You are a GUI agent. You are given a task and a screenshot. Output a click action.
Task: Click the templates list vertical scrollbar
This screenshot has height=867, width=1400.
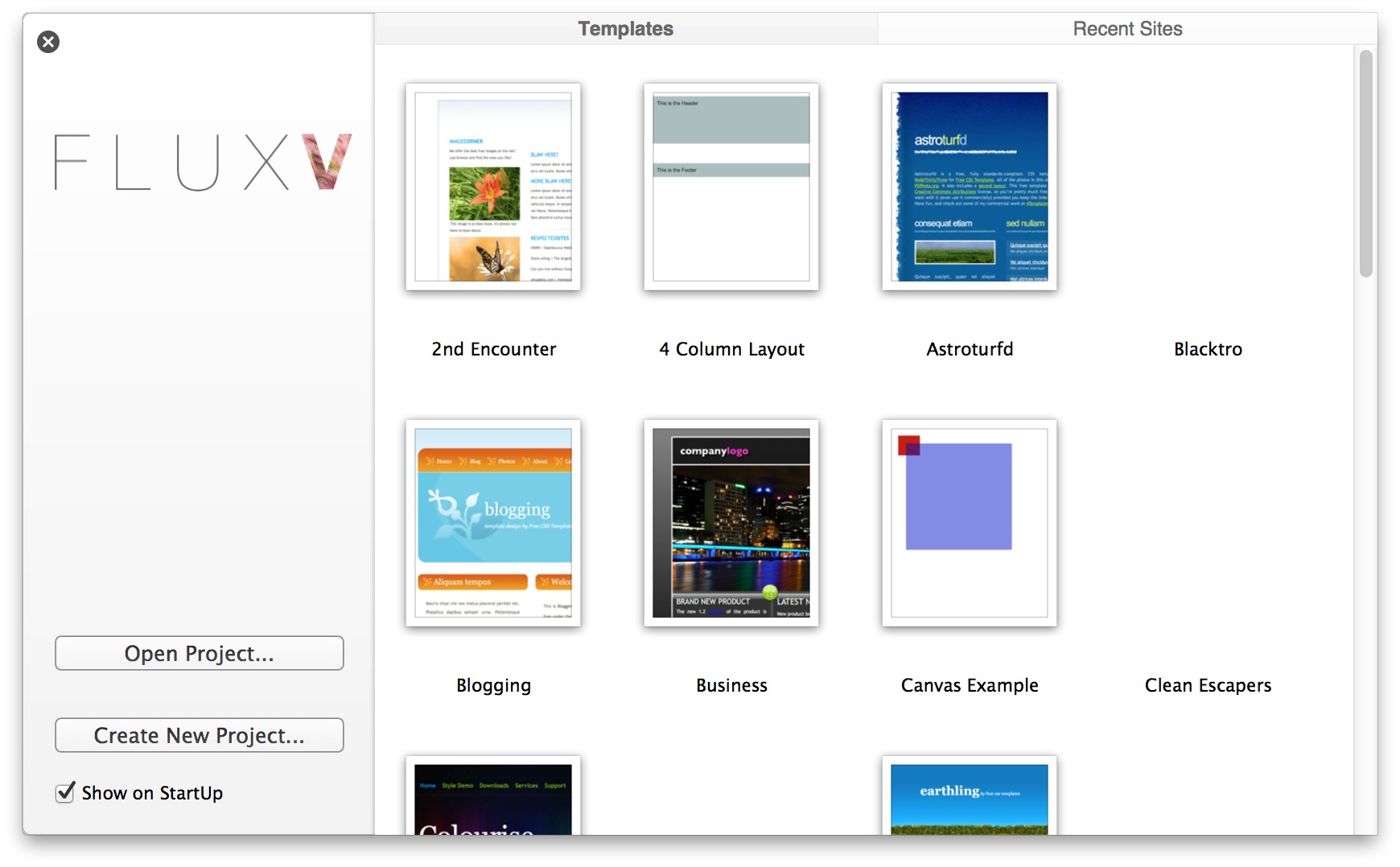tap(1365, 164)
